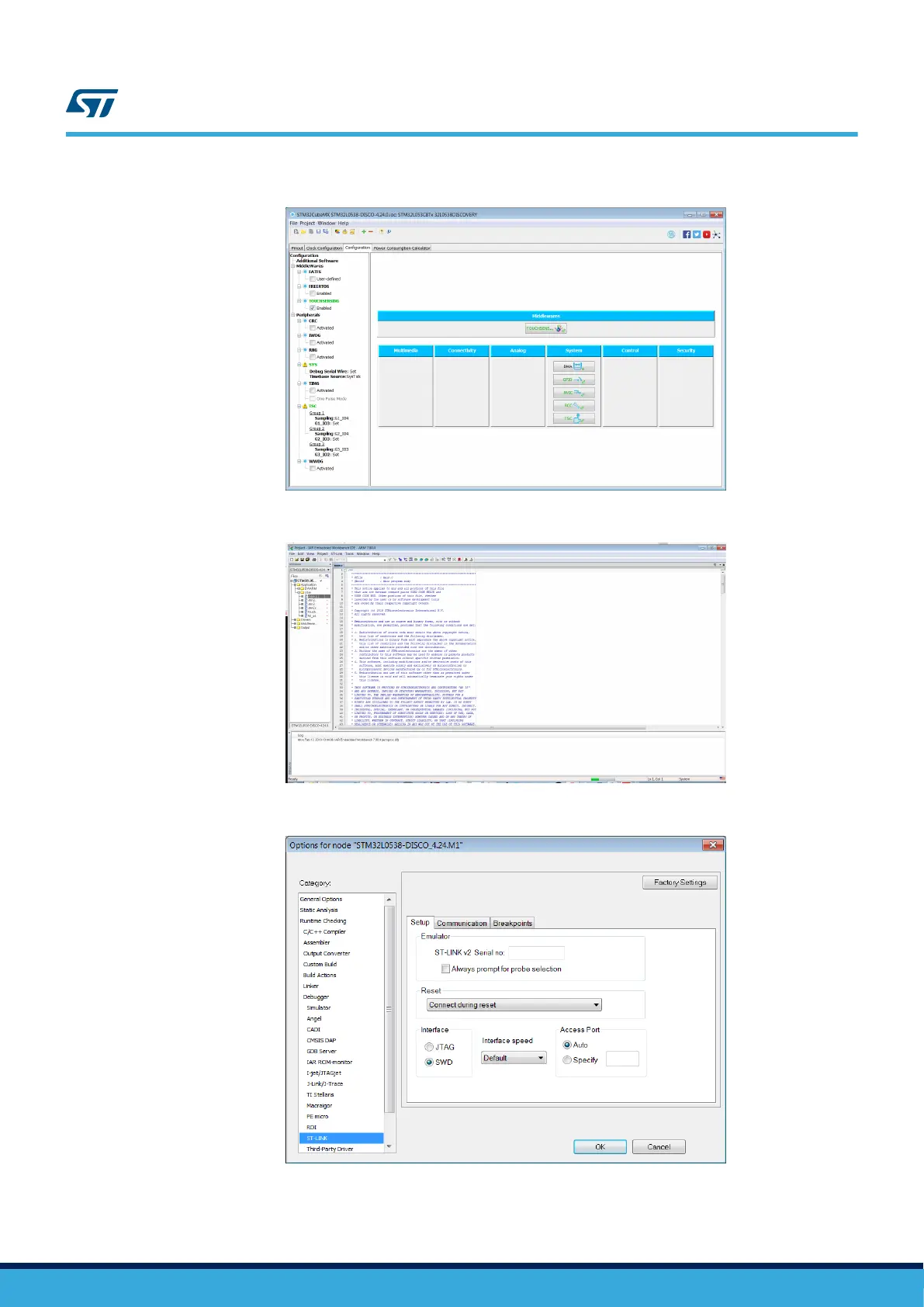Select the SWD interface radio button
The image size is (924, 1307).
pyautogui.click(x=429, y=1062)
